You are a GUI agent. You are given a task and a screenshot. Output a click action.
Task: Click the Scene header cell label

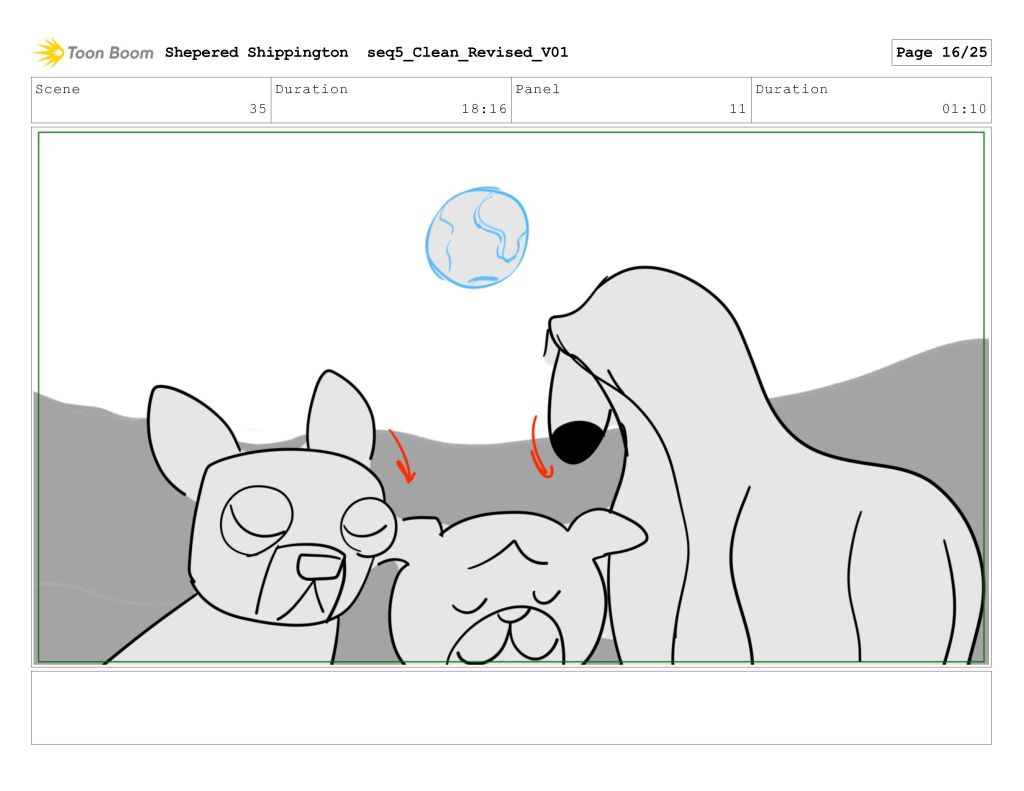point(58,89)
